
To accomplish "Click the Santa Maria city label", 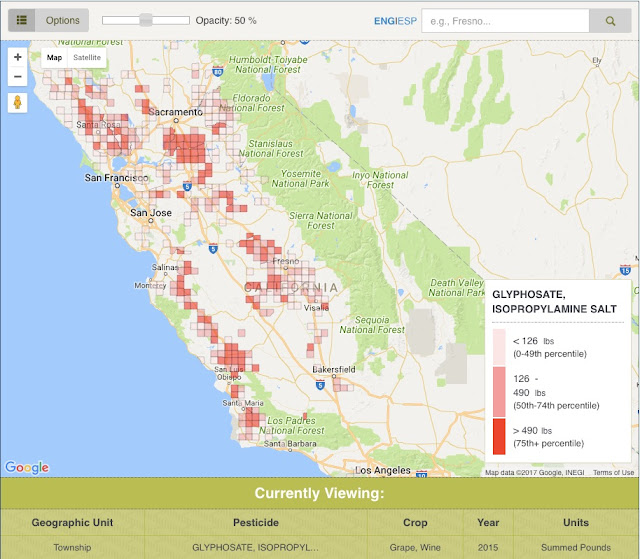I will [x=243, y=403].
